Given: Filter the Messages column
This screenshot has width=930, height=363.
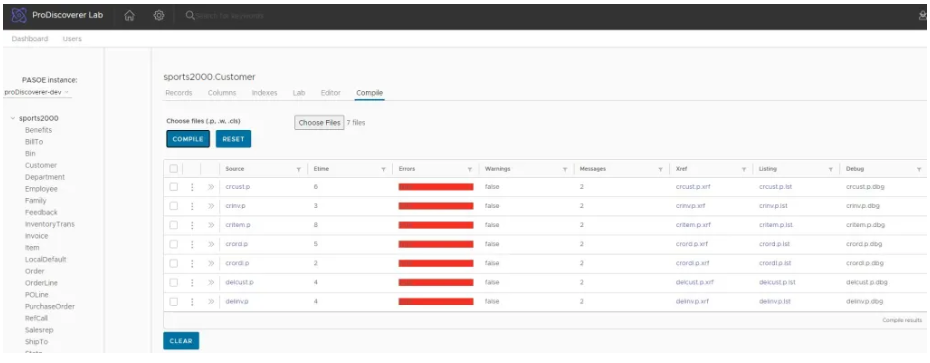Looking at the screenshot, I should click(x=660, y=170).
